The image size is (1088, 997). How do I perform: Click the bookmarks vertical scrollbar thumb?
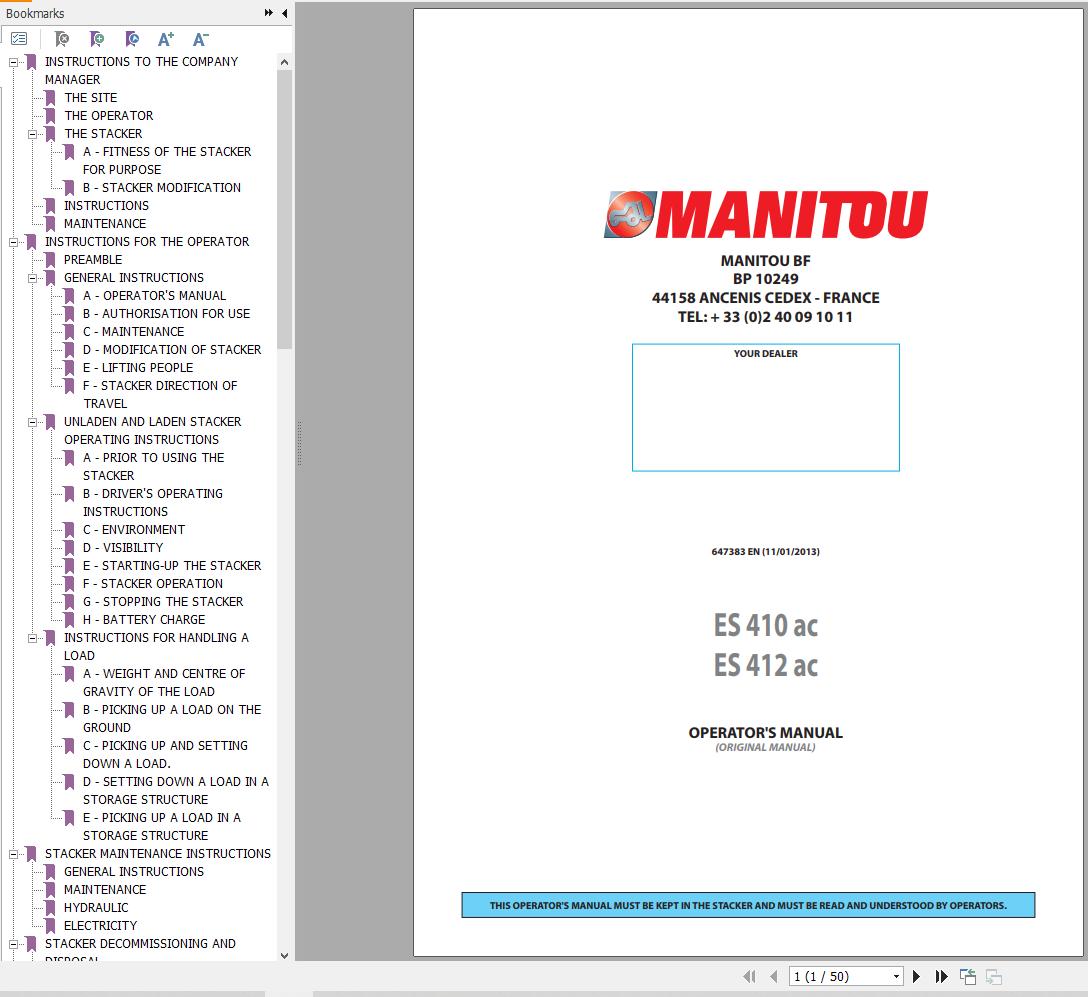pyautogui.click(x=284, y=208)
